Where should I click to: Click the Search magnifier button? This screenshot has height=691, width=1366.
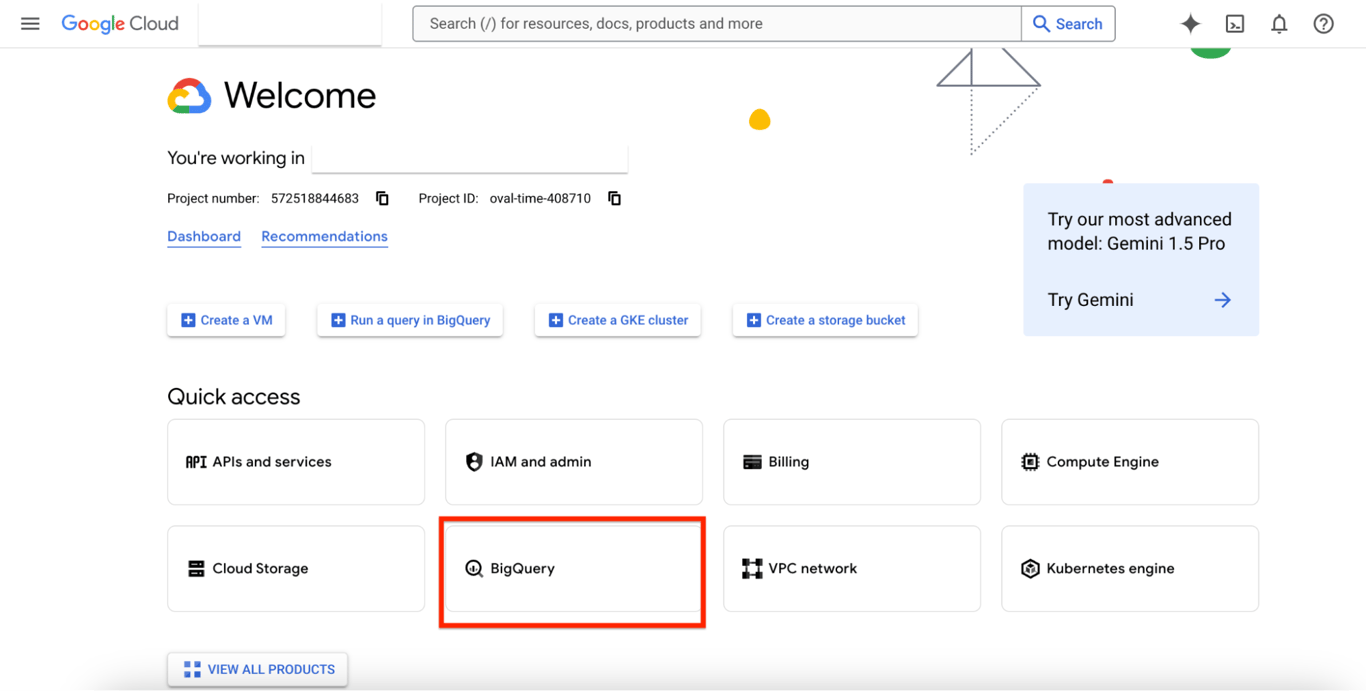tap(1067, 24)
